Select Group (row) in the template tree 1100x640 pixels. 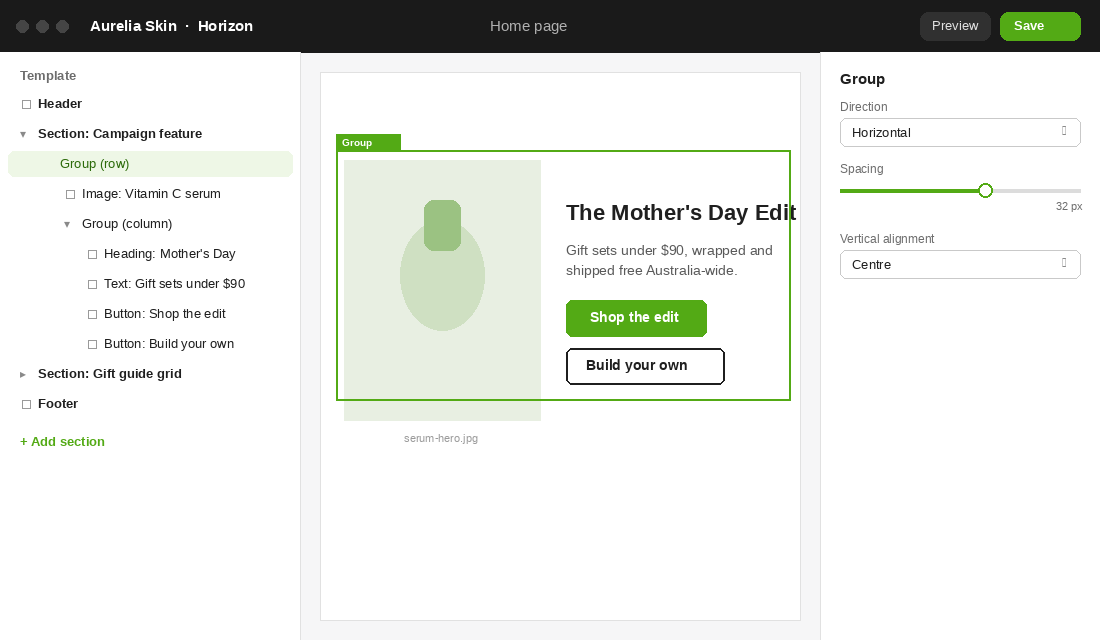[150, 164]
